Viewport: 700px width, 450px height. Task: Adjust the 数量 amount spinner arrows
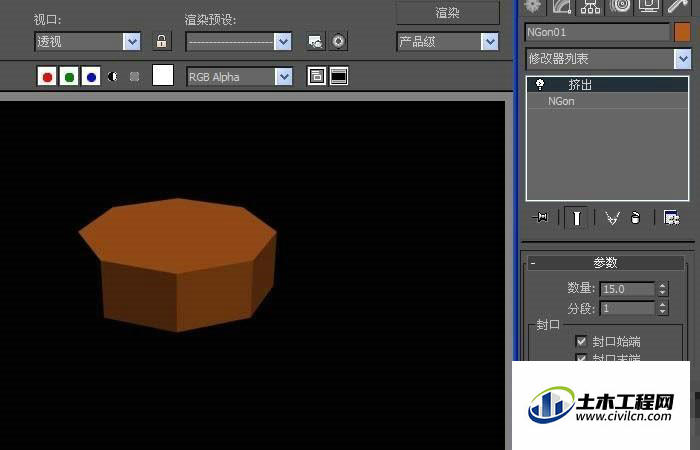click(x=662, y=289)
